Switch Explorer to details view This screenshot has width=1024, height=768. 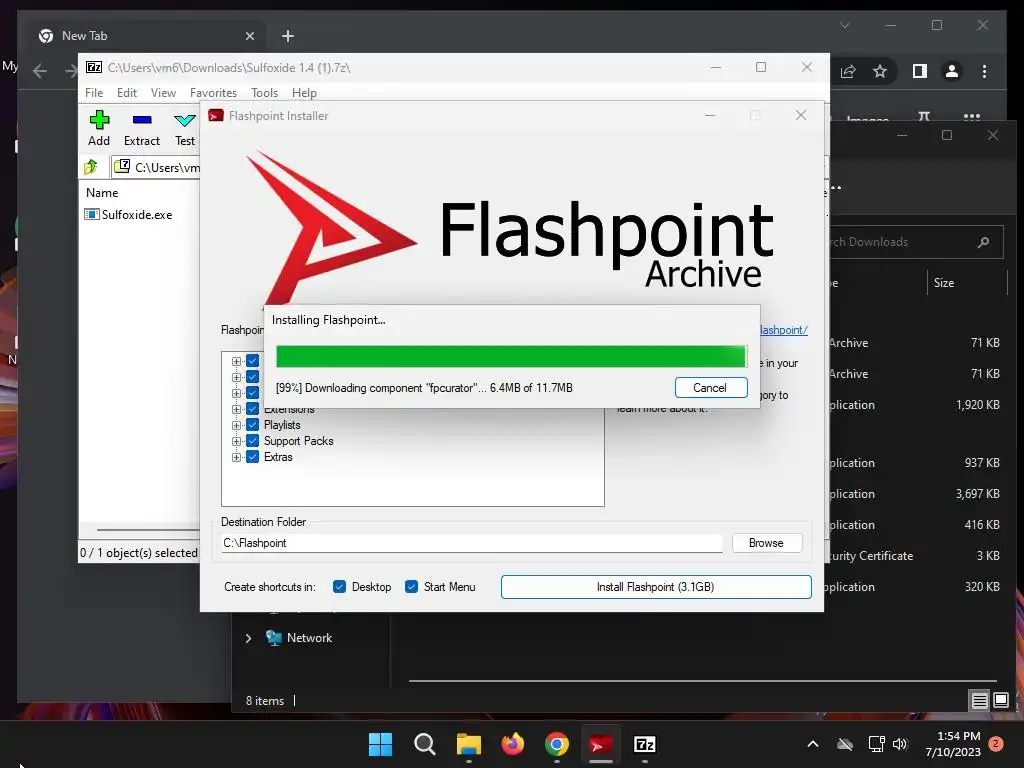pos(980,701)
